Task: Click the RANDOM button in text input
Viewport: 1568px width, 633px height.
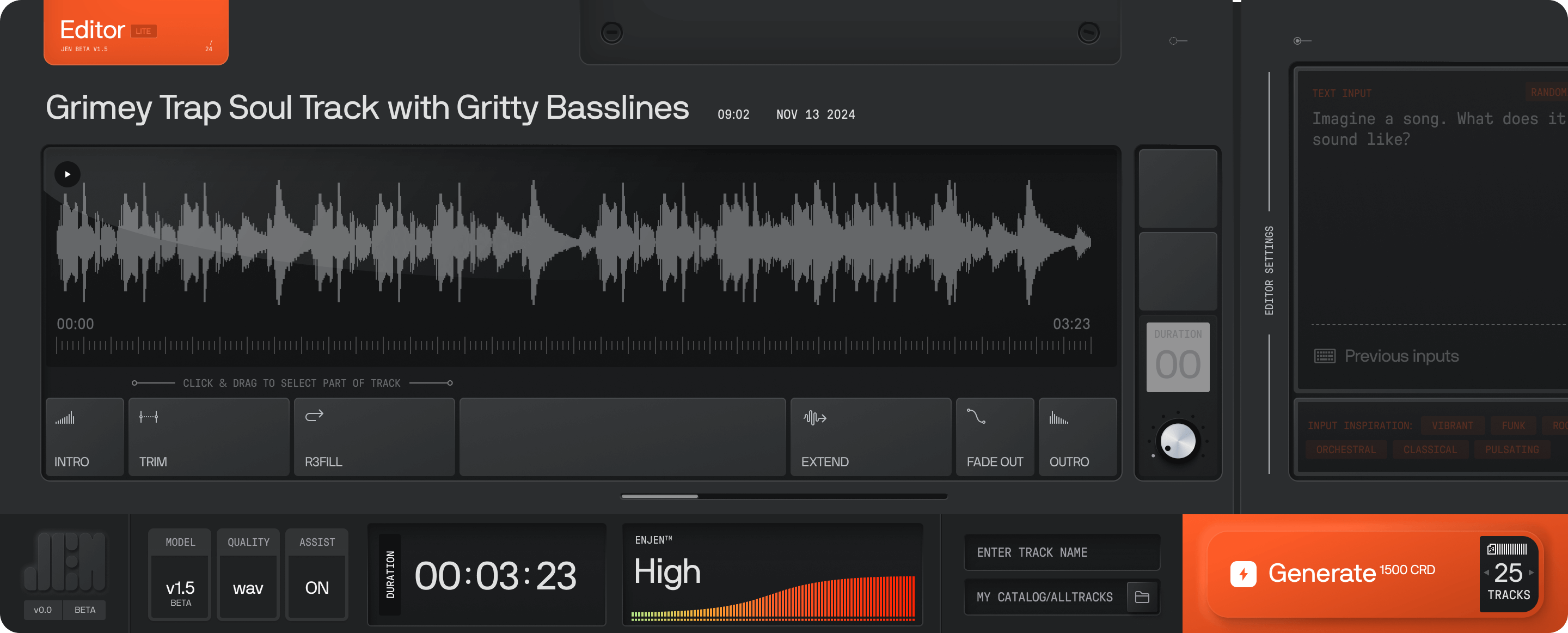Action: (x=1548, y=92)
